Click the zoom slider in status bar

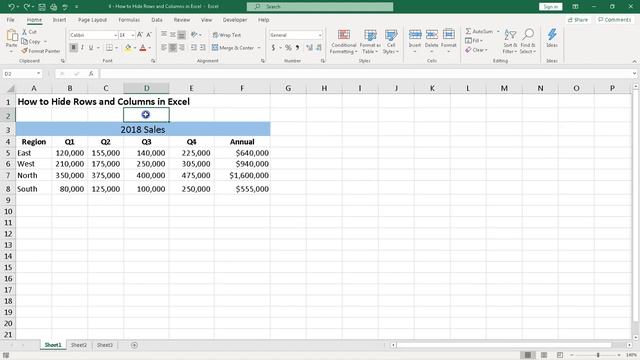tap(598, 355)
